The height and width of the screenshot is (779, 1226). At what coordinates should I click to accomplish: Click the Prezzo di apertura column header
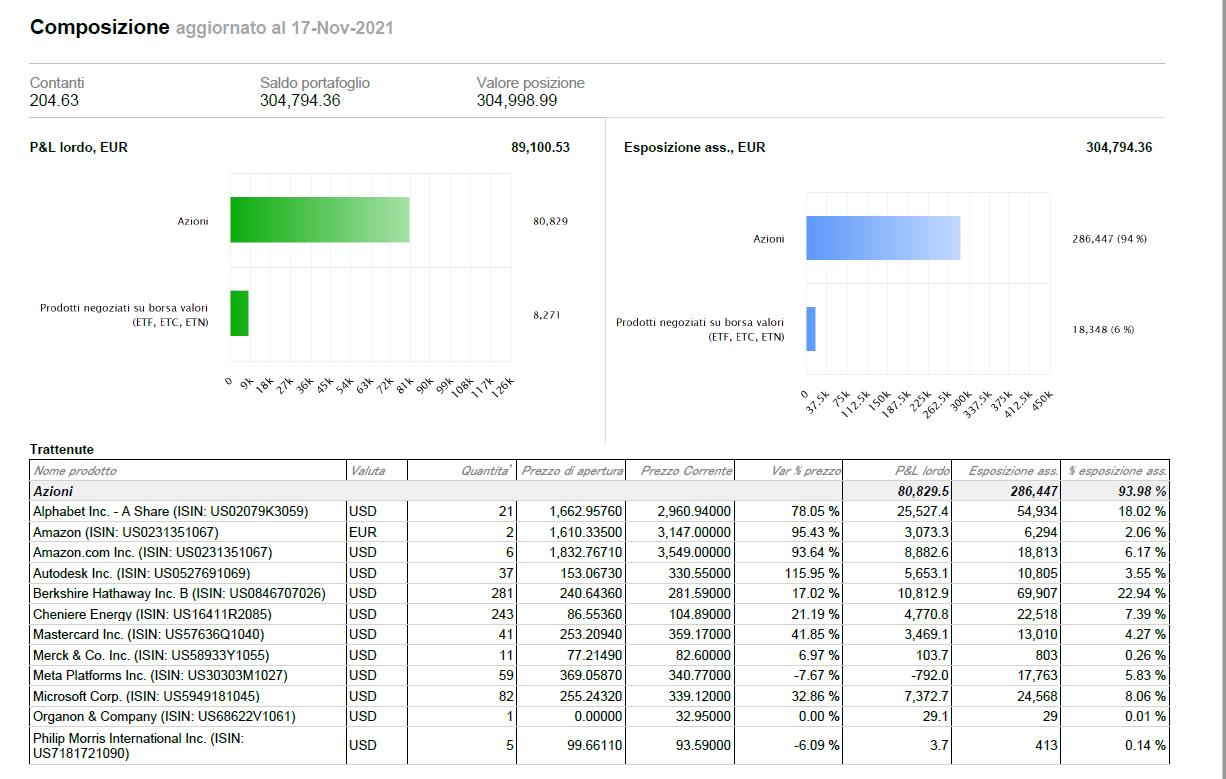point(572,470)
